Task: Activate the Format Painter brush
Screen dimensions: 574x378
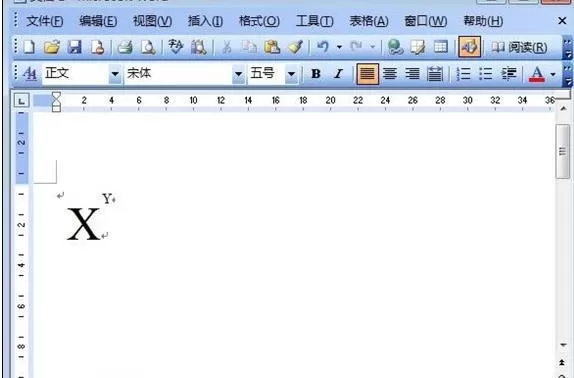Action: click(295, 47)
